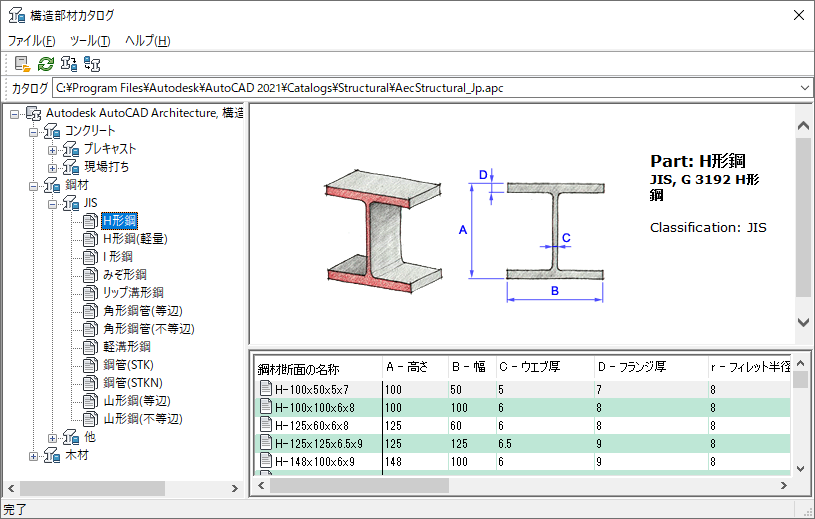This screenshot has width=815, height=519.
Task: Expand the プレキャスト tree node
Action: click(x=52, y=150)
